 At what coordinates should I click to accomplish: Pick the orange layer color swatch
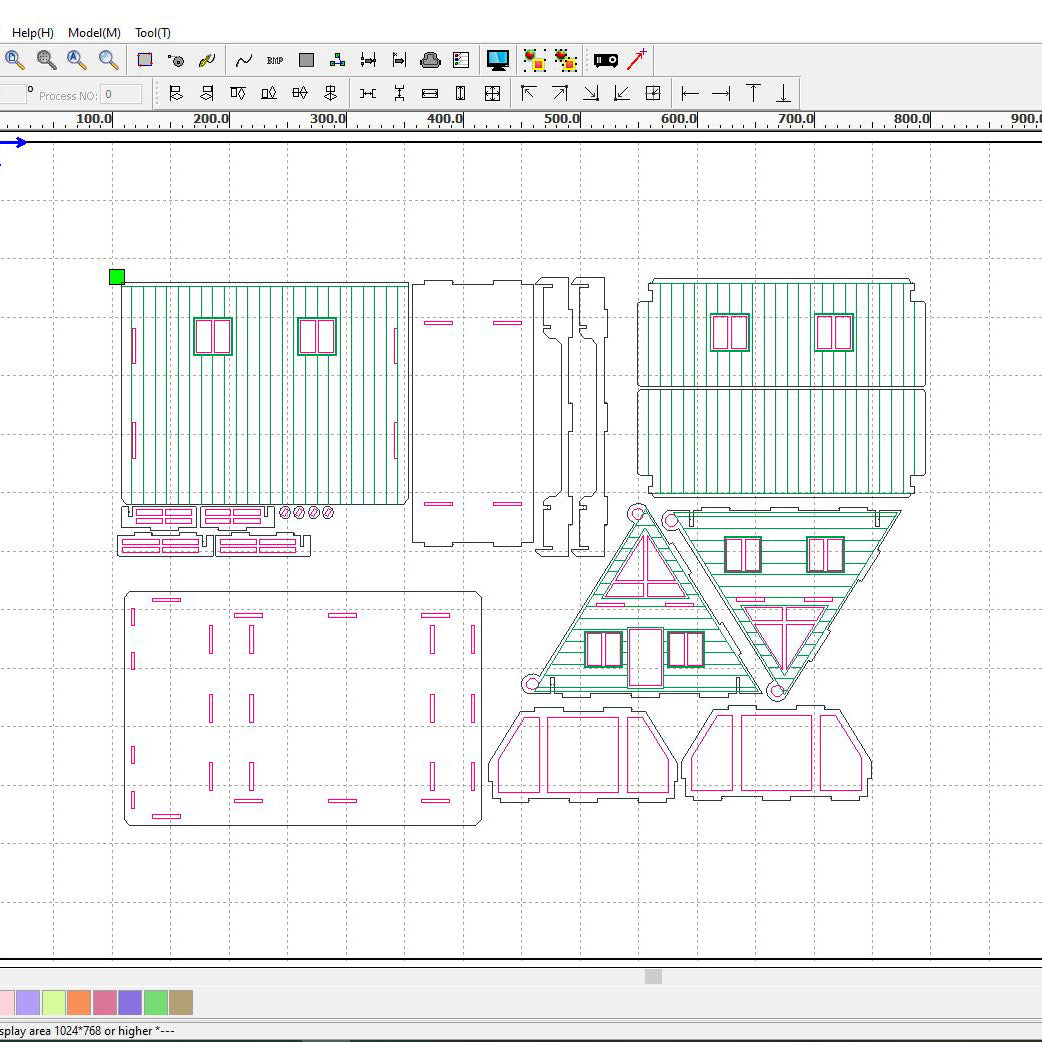click(x=79, y=1002)
